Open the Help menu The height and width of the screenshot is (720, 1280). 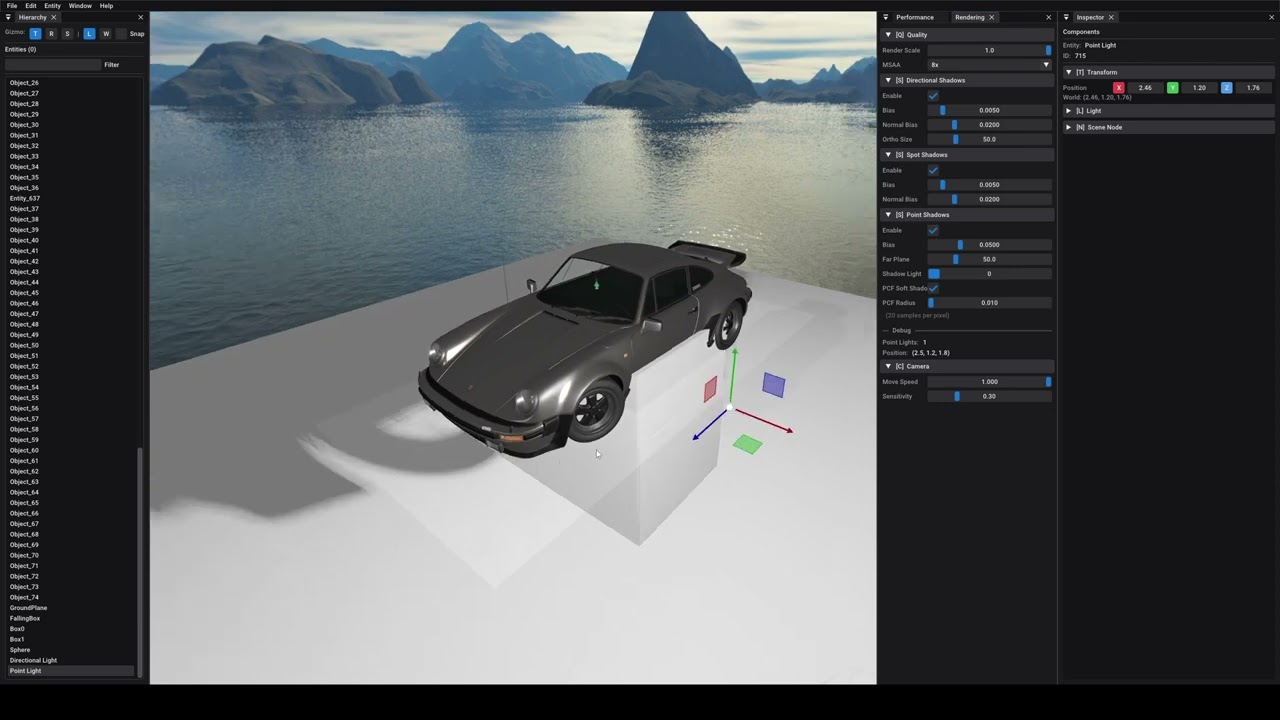coord(106,6)
